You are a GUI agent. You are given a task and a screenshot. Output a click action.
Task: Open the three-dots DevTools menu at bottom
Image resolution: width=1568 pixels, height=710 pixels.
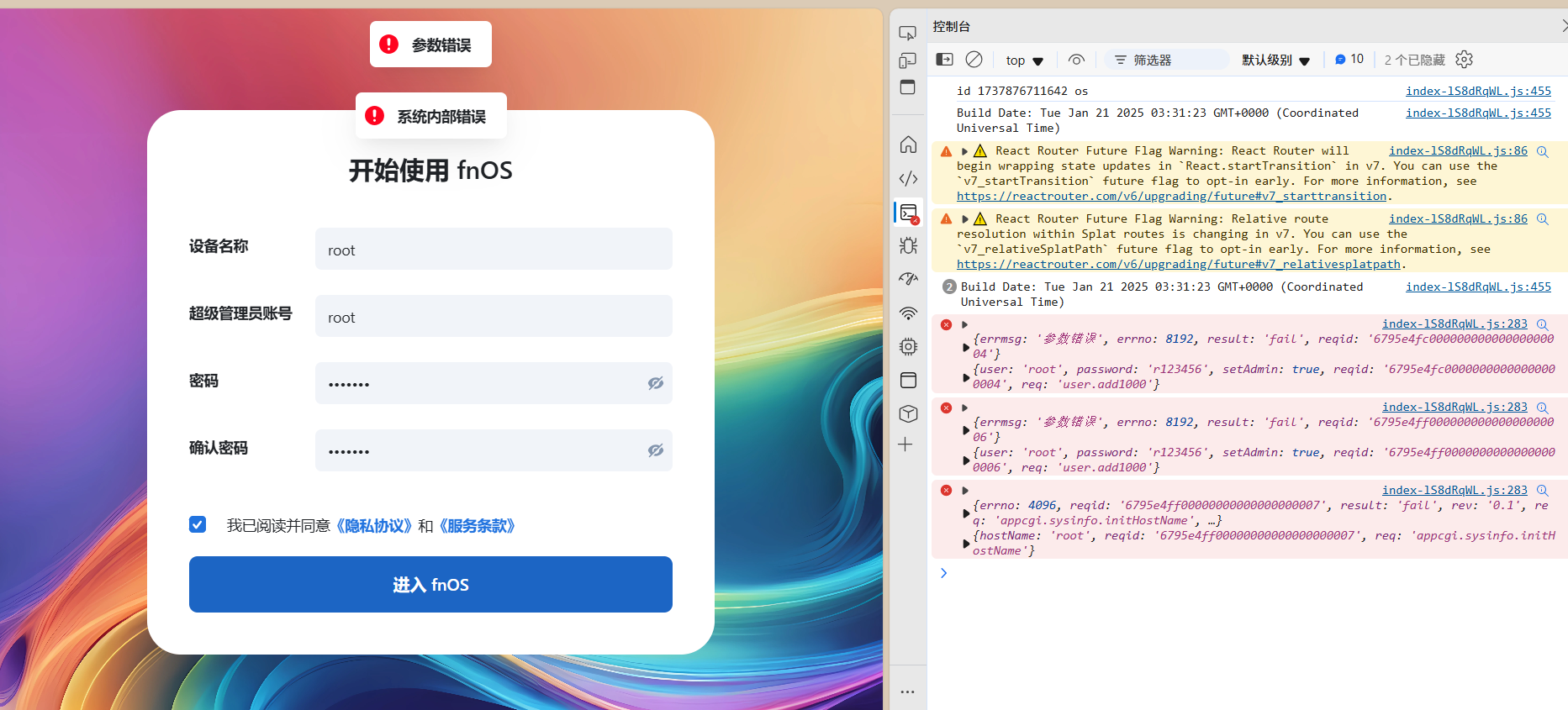907,692
